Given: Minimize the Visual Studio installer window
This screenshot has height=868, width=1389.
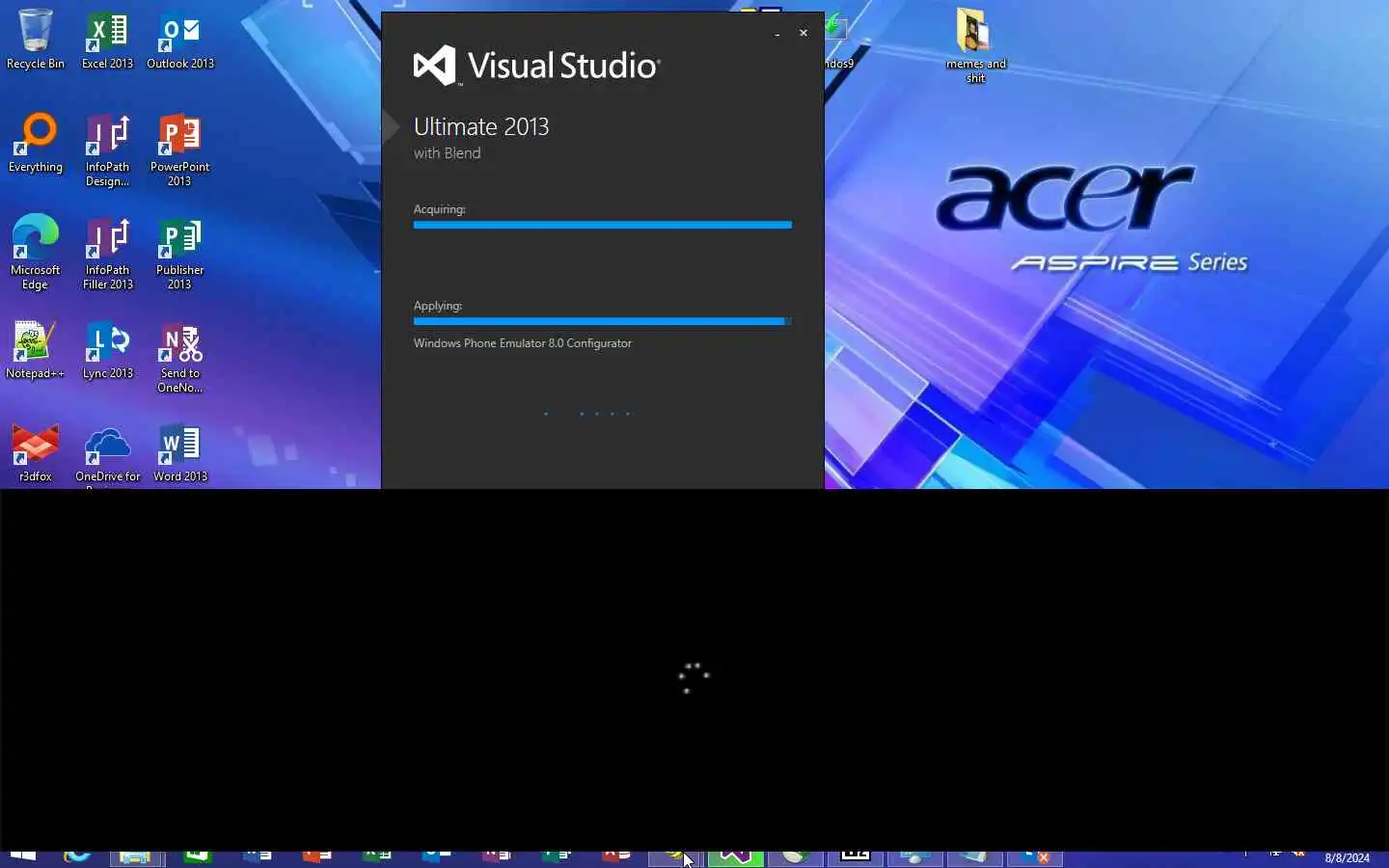Looking at the screenshot, I should [x=777, y=34].
